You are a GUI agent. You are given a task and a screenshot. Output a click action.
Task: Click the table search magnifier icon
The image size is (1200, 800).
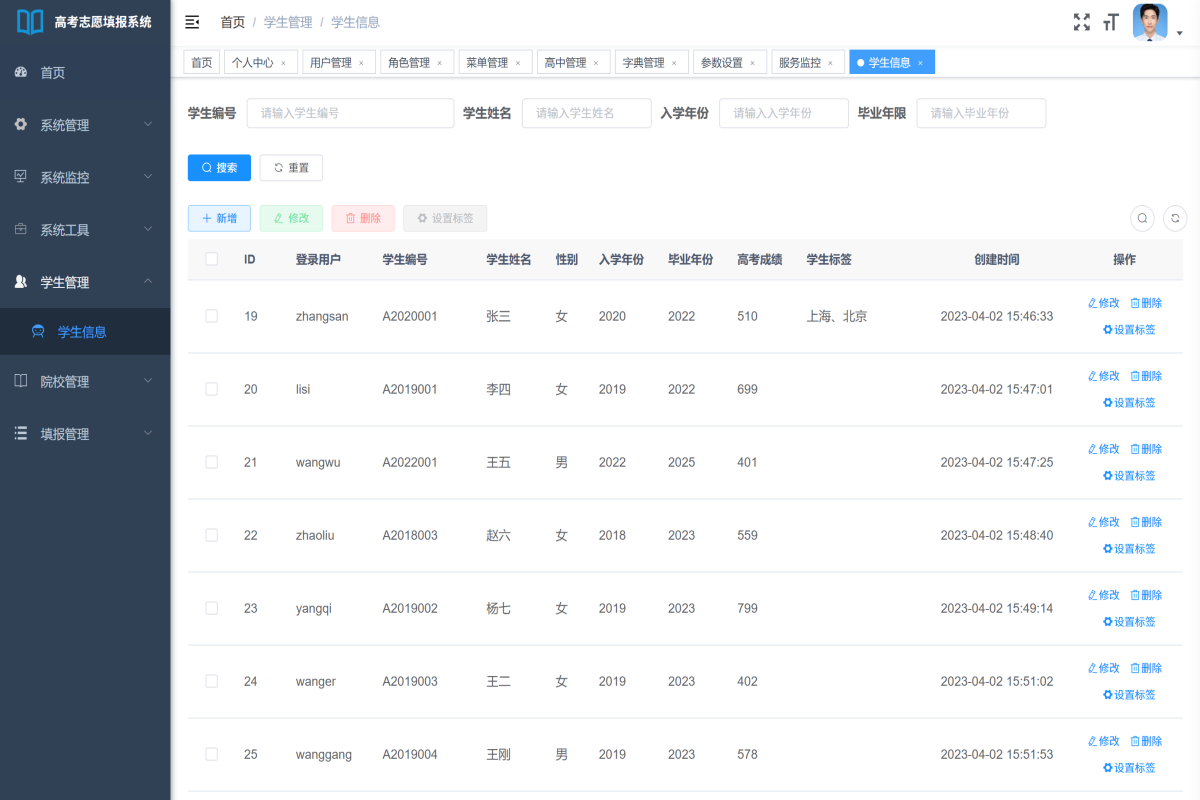(x=1142, y=217)
